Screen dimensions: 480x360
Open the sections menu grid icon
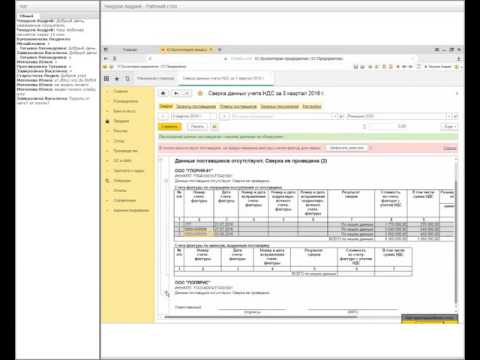pos(106,78)
